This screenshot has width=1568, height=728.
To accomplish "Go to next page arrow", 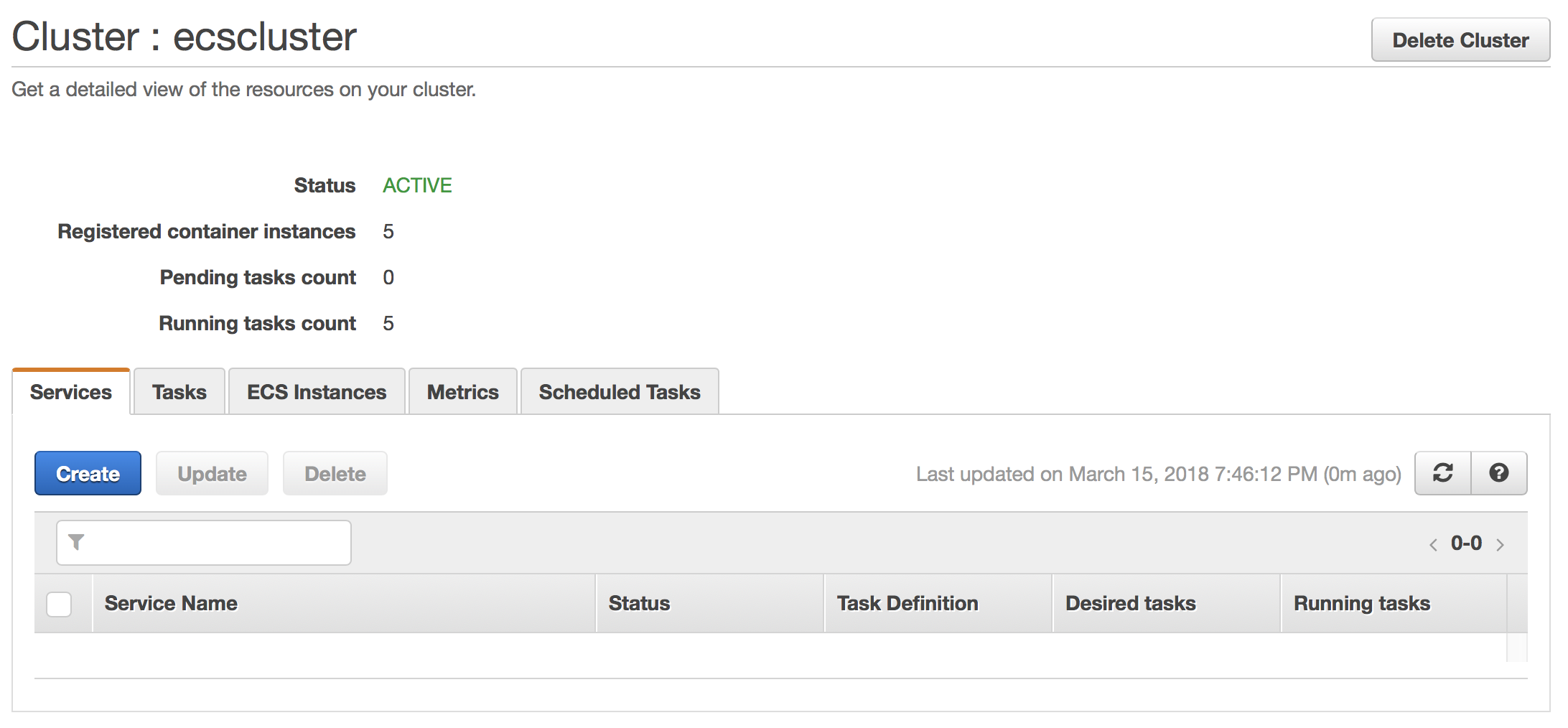I will (x=1500, y=544).
